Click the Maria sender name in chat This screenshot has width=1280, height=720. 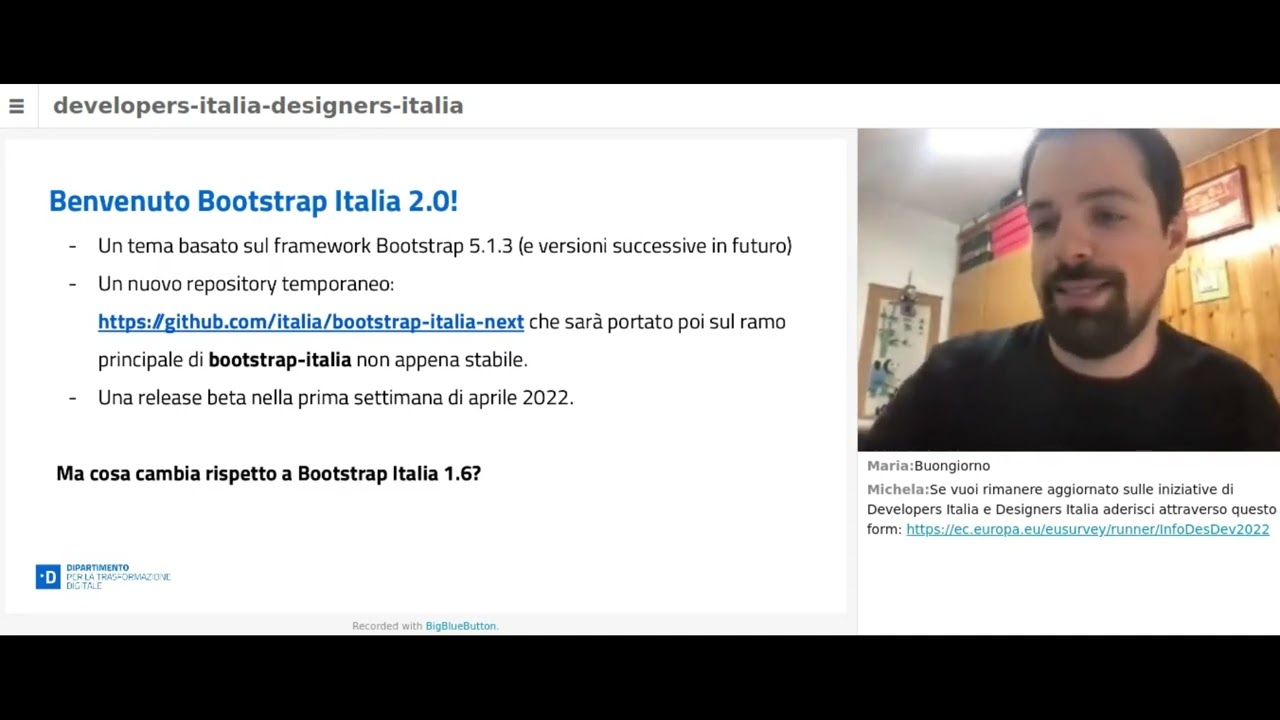tap(890, 466)
